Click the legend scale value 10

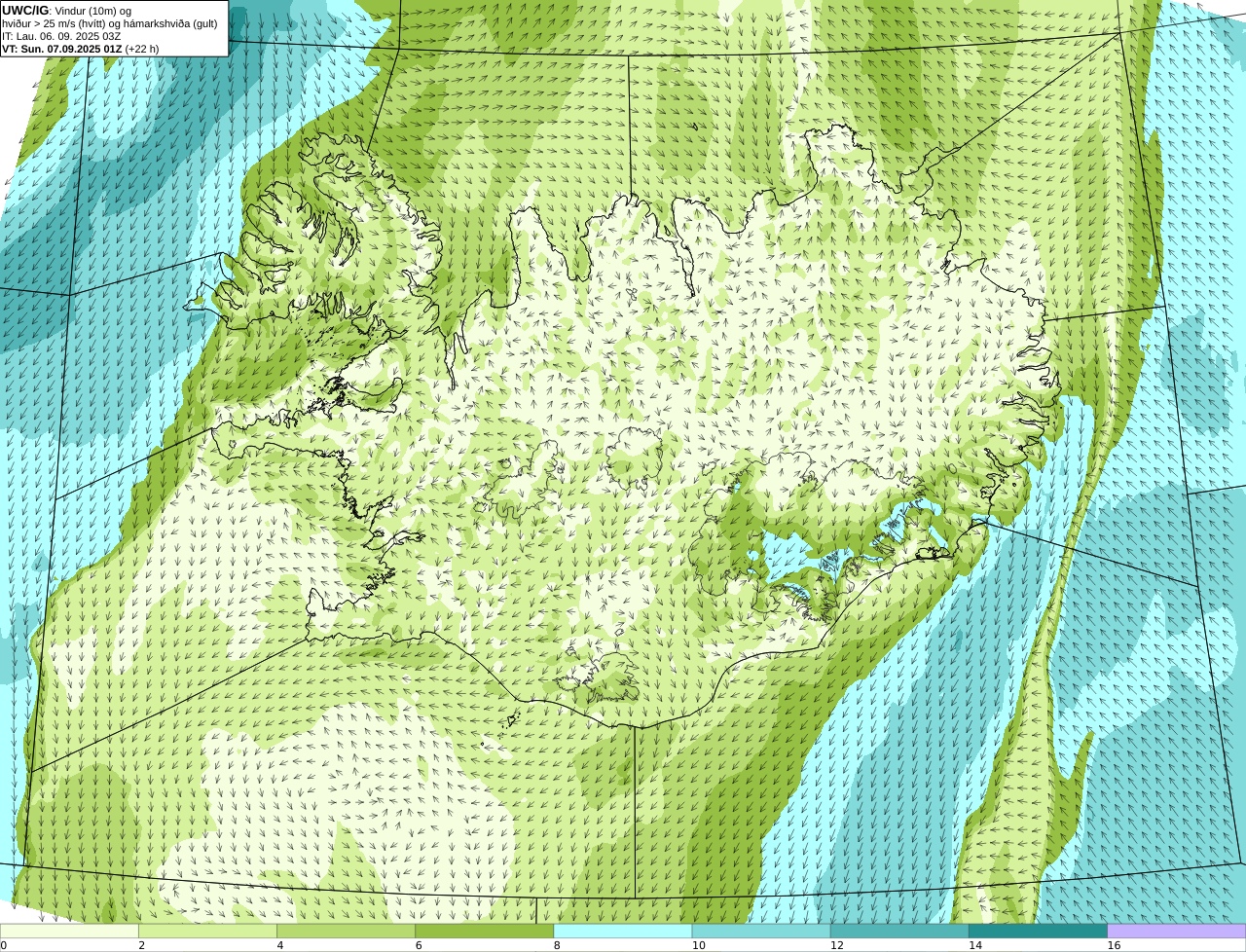[x=698, y=945]
